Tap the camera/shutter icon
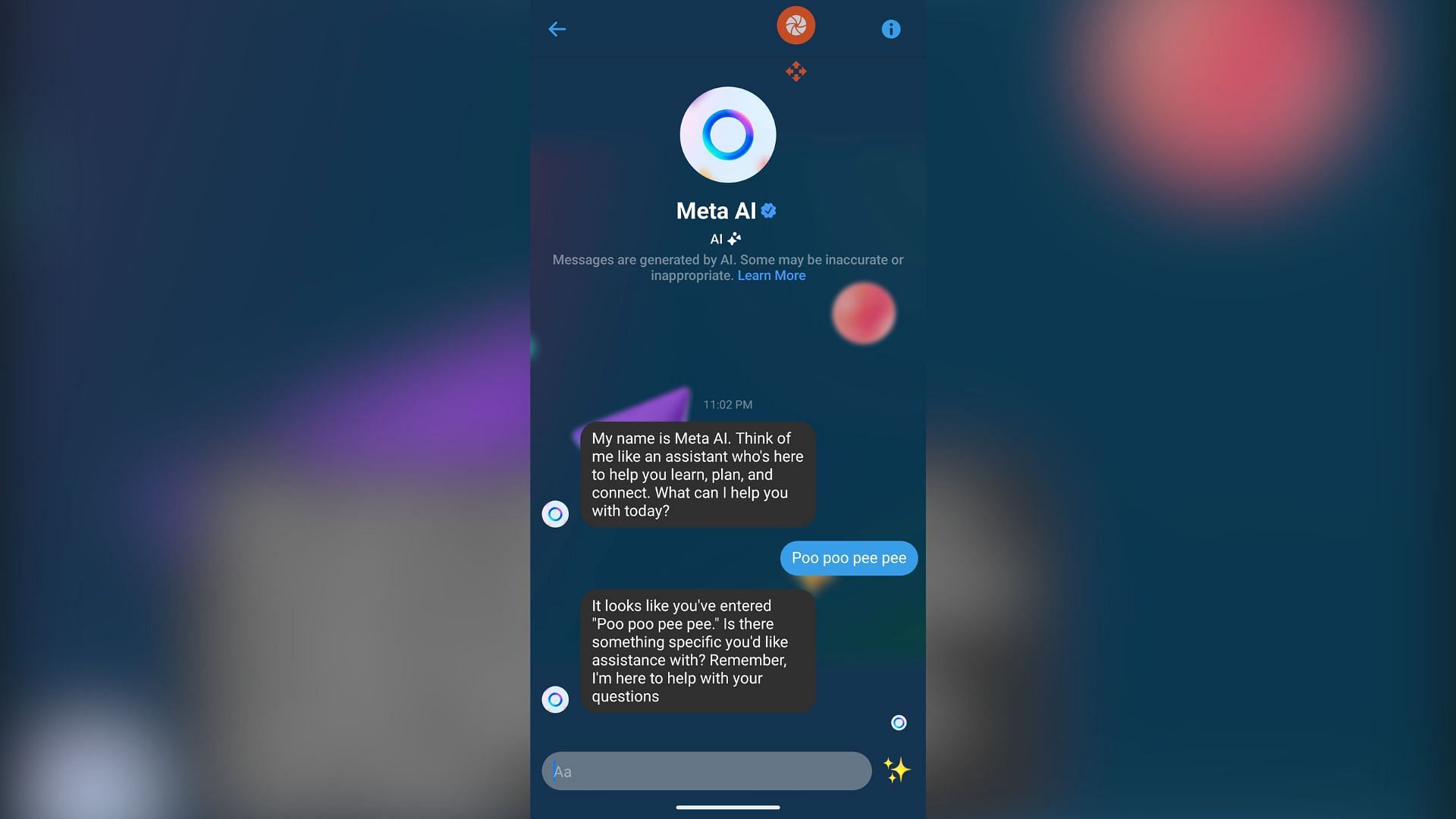 point(796,25)
